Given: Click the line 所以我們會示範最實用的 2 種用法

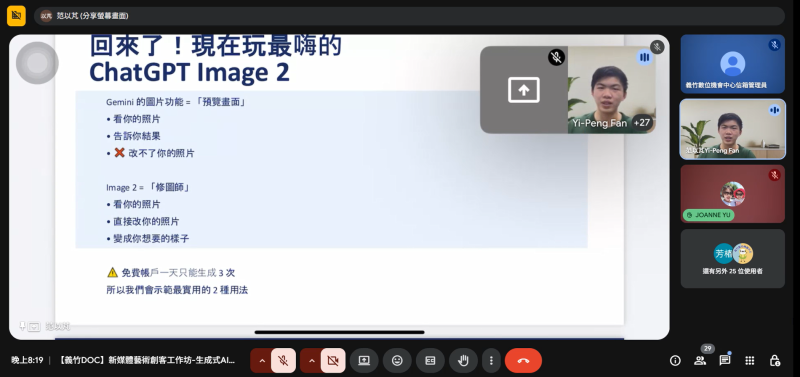Looking at the screenshot, I should (177, 290).
